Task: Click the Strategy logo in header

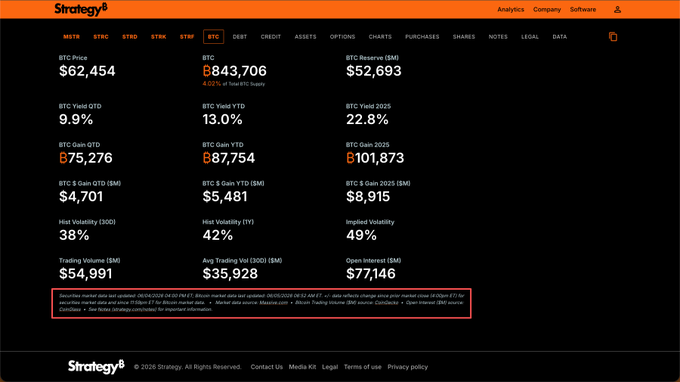Action: pos(81,9)
